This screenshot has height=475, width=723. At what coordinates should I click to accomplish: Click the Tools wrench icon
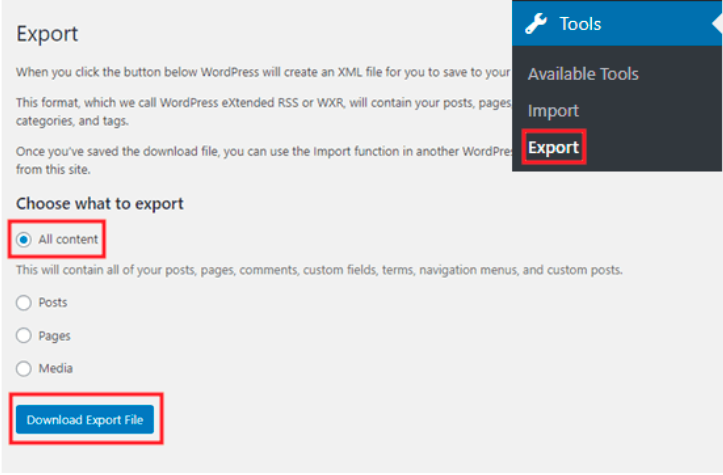pos(536,24)
